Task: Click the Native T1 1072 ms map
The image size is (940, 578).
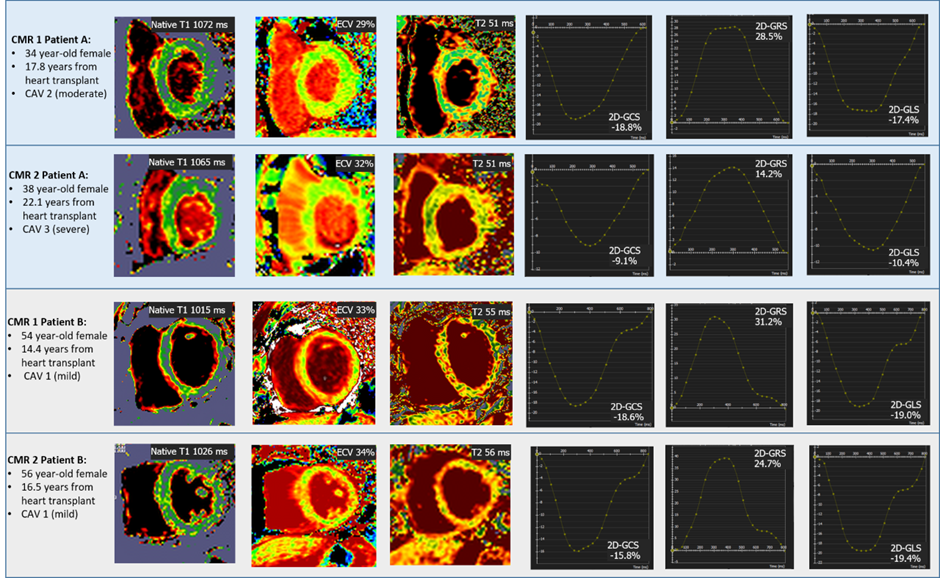Action: coord(174,77)
